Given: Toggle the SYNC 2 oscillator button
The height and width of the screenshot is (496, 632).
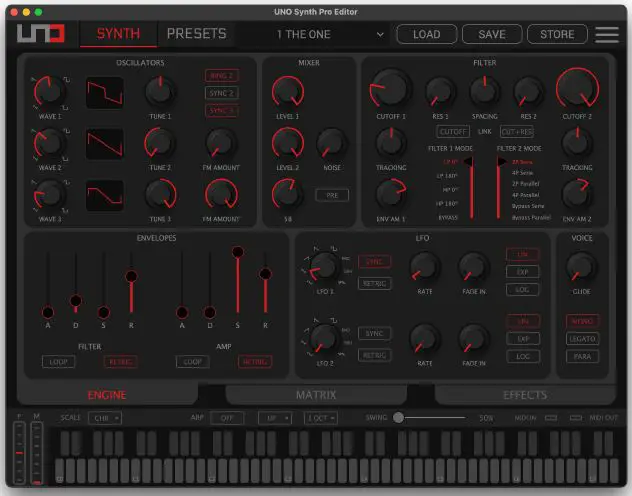Looking at the screenshot, I should [x=221, y=93].
